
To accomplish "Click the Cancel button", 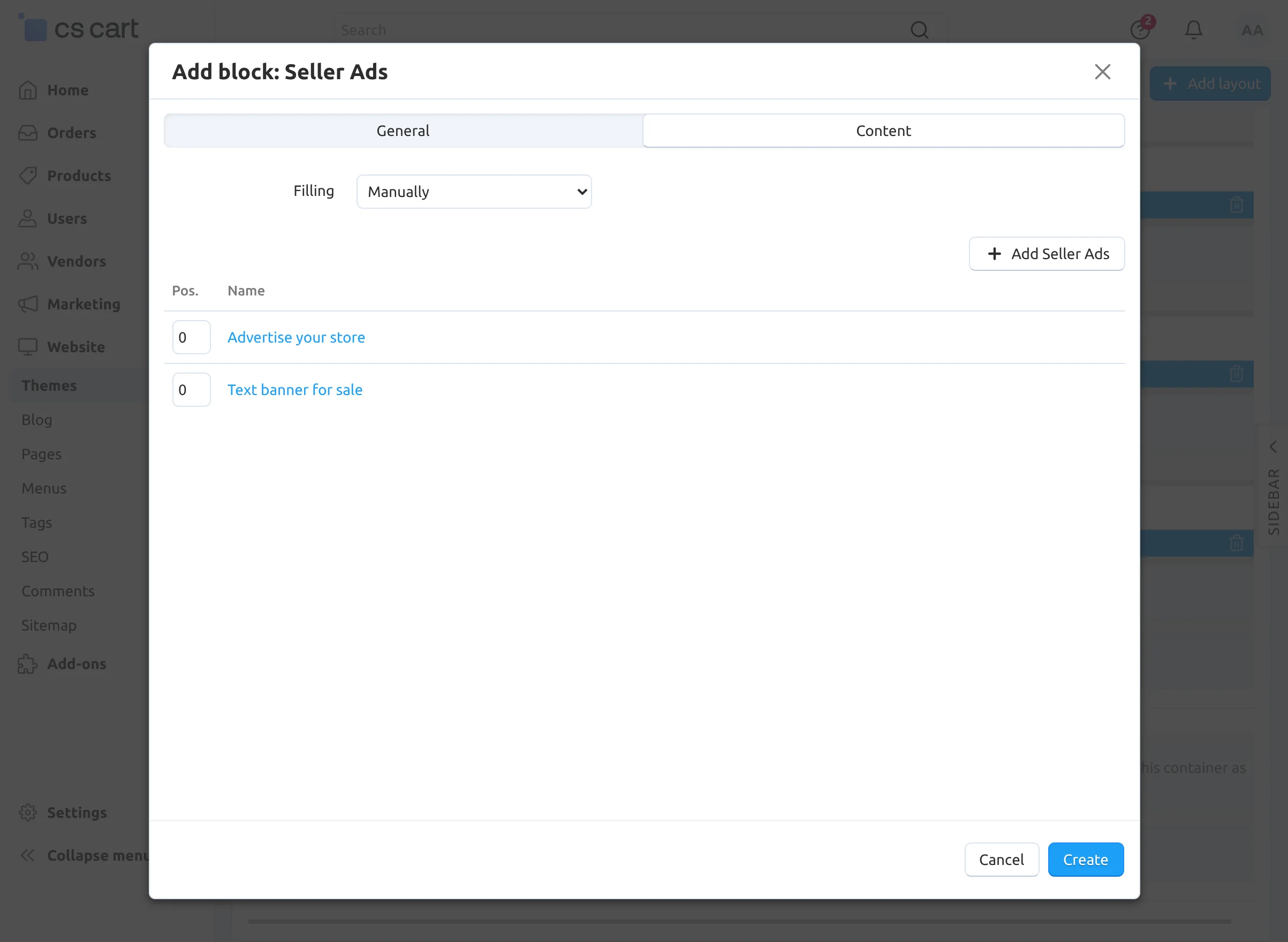I will (x=1001, y=860).
